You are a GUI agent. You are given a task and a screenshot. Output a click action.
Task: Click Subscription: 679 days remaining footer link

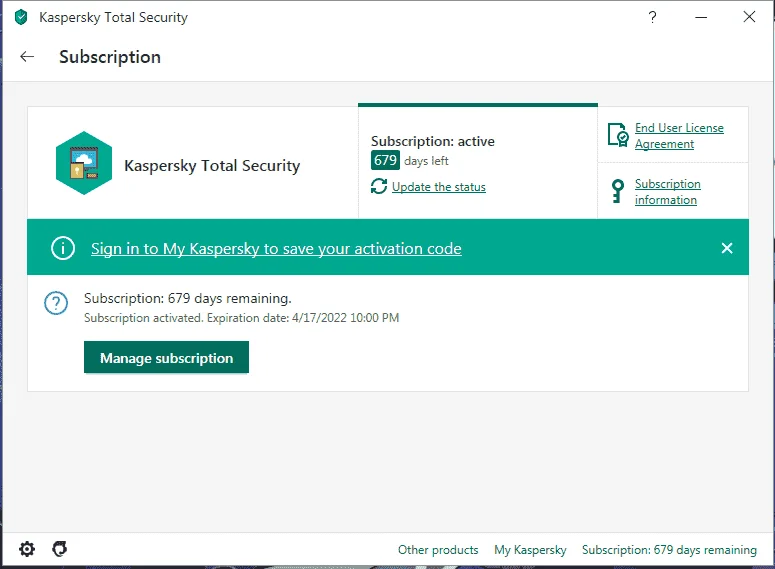click(x=669, y=550)
